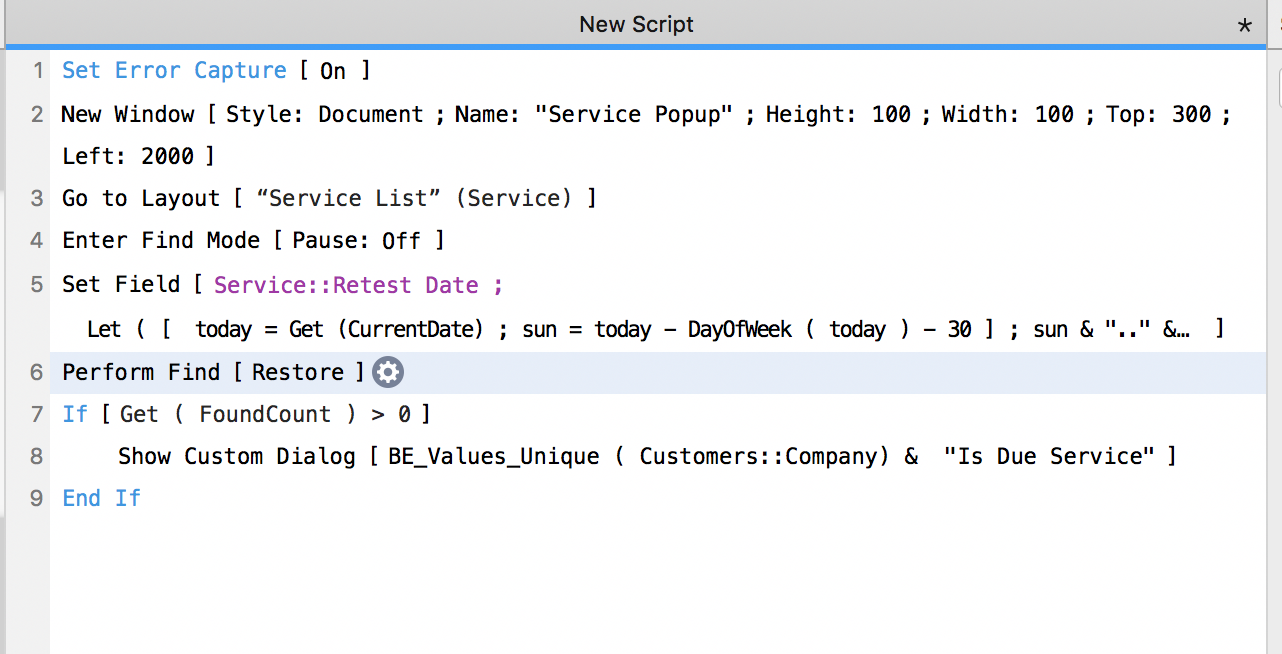Click line number 6 in the gutter
This screenshot has width=1282, height=654.
pos(37,373)
